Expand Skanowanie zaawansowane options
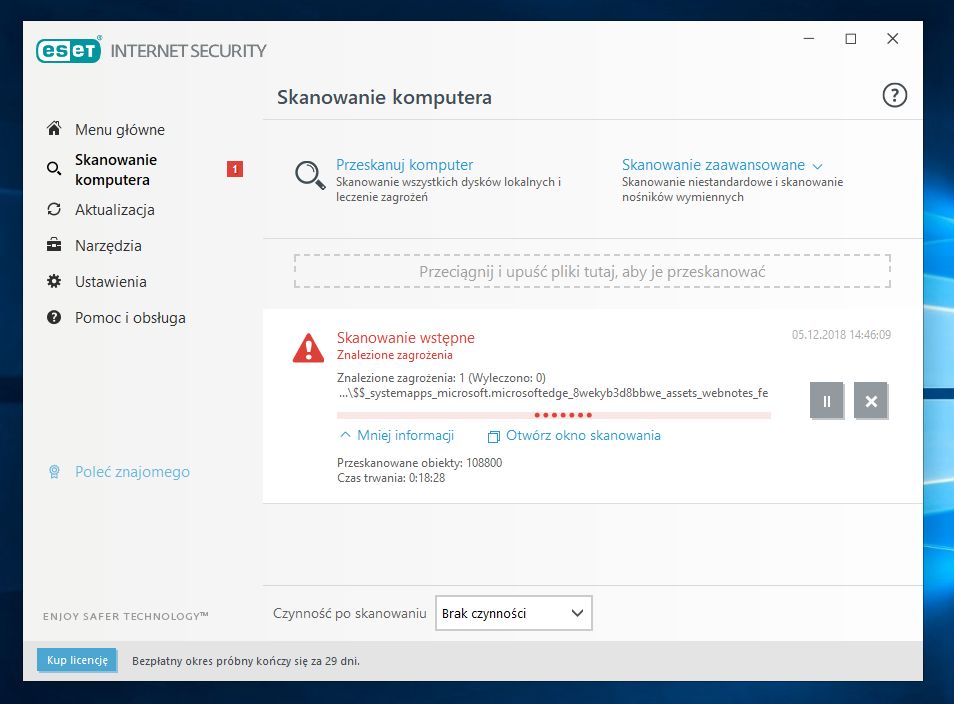The image size is (954, 704). pyautogui.click(x=722, y=165)
